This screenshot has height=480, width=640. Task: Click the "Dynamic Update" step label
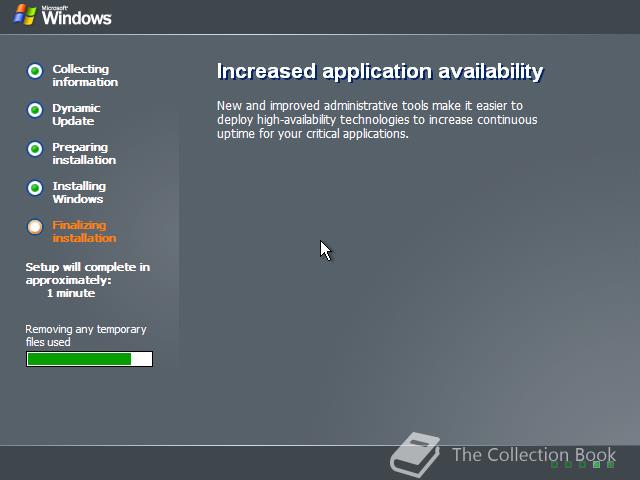point(76,115)
